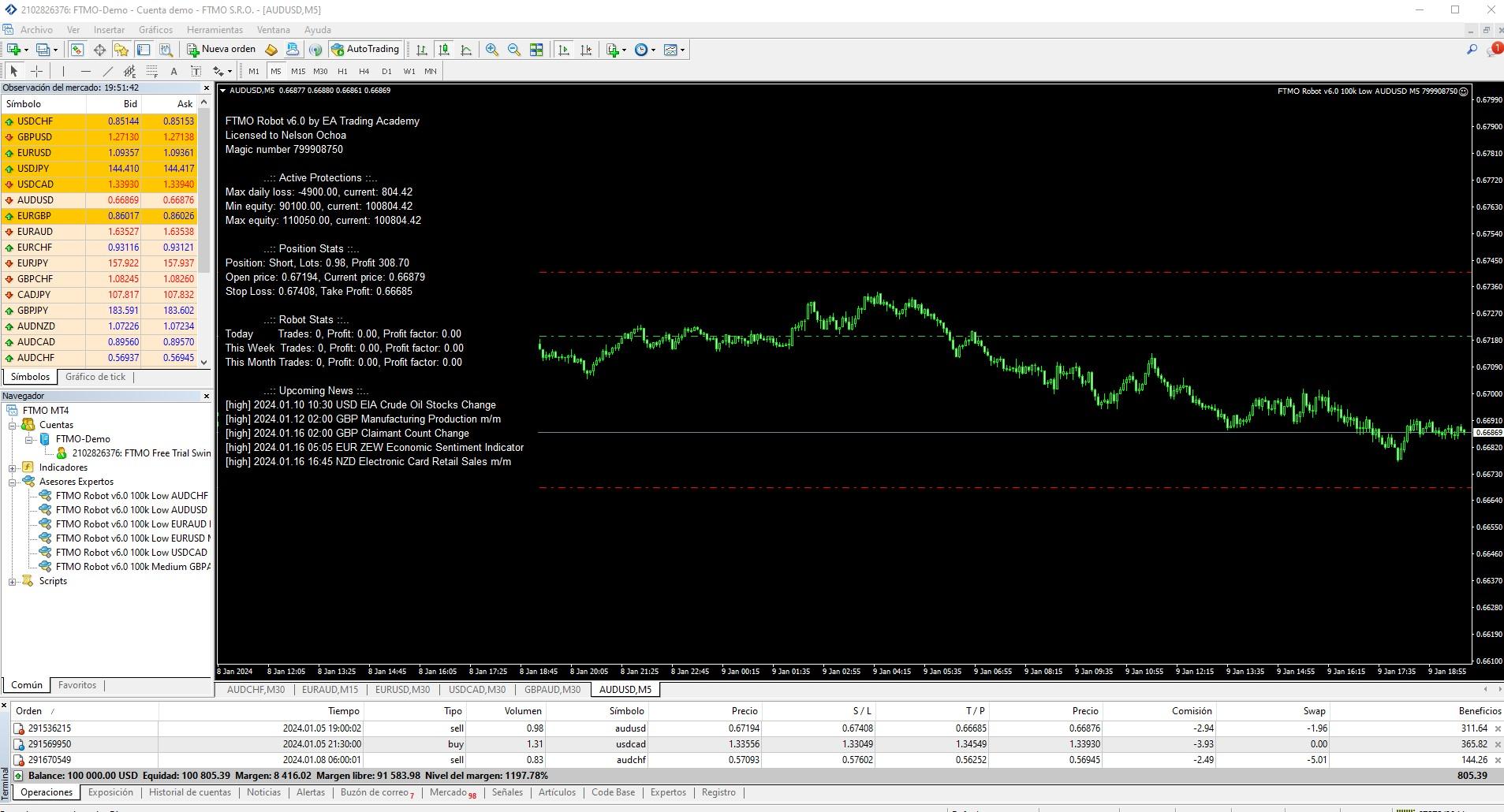Collapse the FTMO-Demo tree node
Viewport: 1504px width, 812px height.
(x=28, y=439)
